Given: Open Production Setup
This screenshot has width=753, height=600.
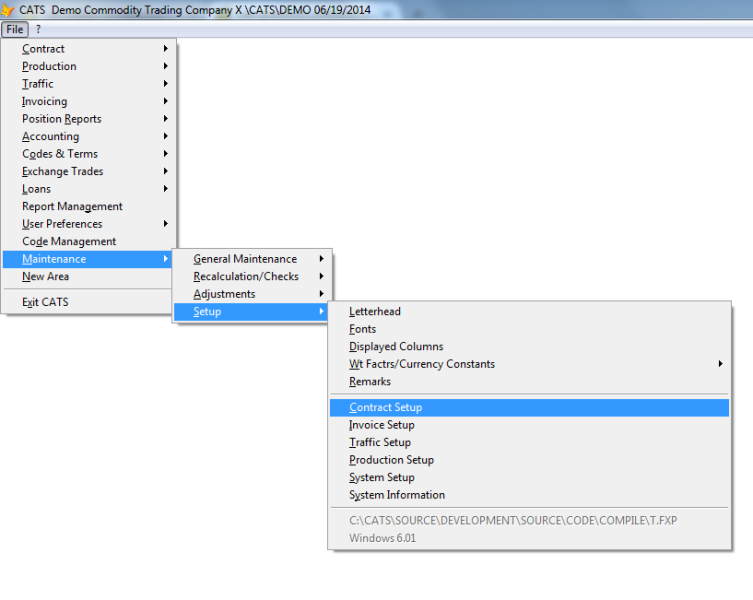Looking at the screenshot, I should pyautogui.click(x=529, y=460).
